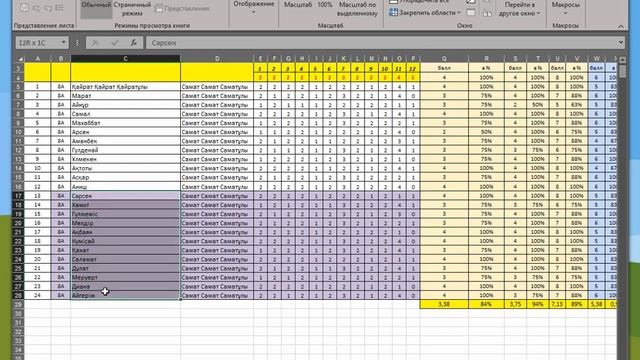Collapse the ribbon with the chevron arrow

pyautogui.click(x=621, y=26)
